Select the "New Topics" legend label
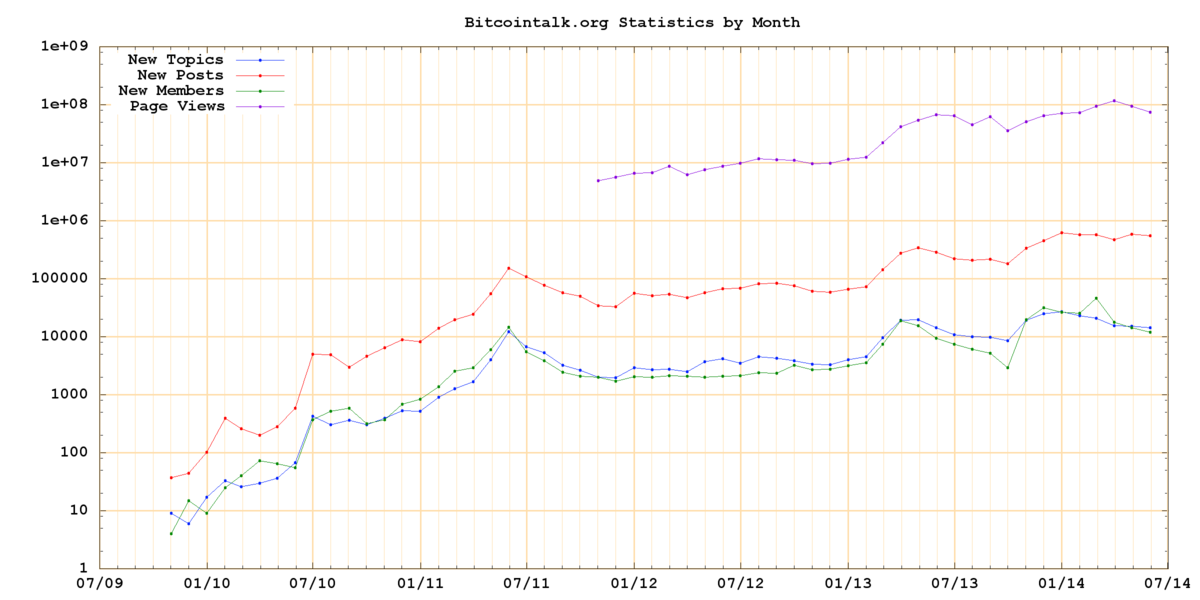 click(x=176, y=60)
